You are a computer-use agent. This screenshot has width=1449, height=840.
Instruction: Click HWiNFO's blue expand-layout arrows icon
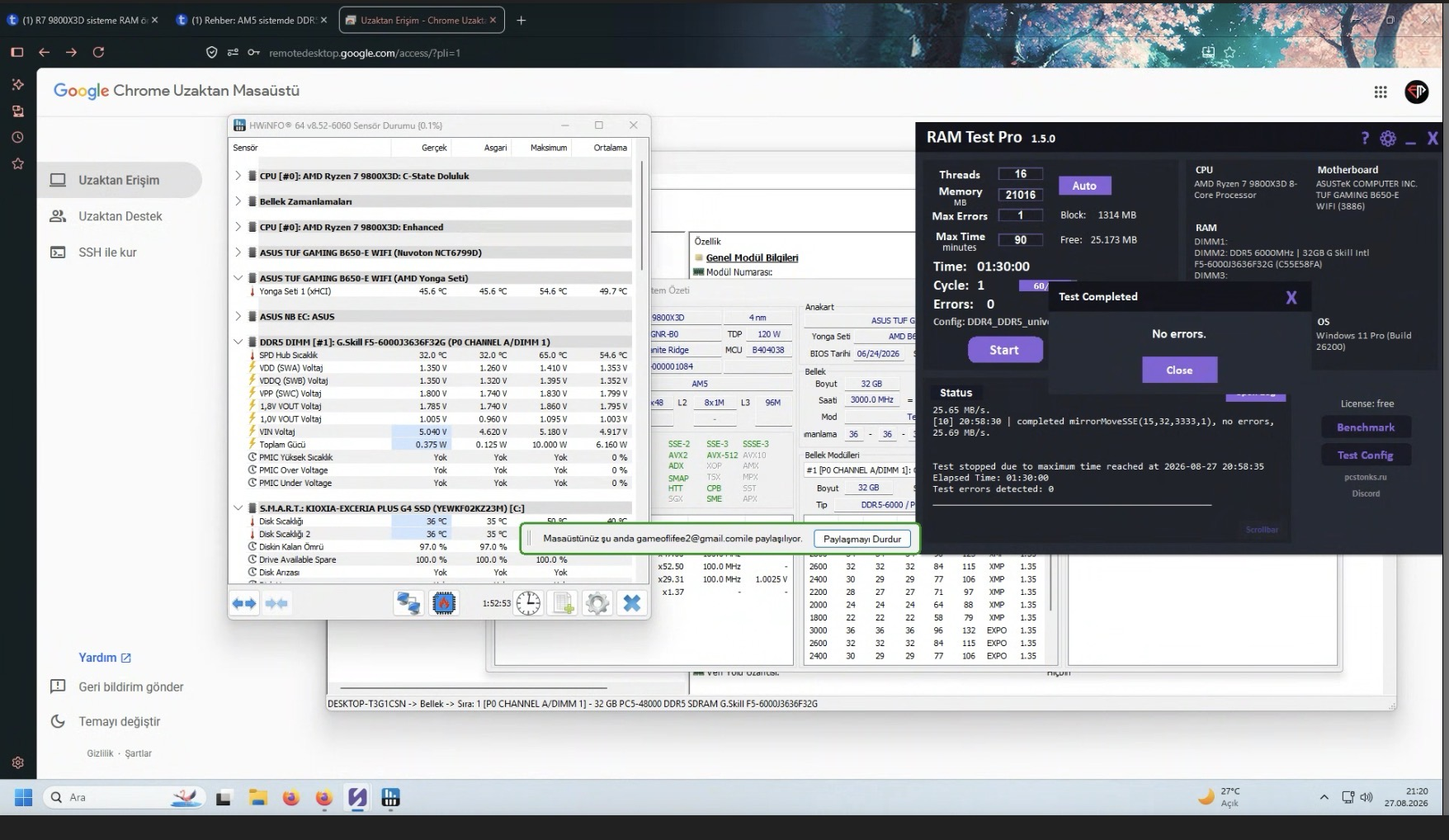(244, 603)
